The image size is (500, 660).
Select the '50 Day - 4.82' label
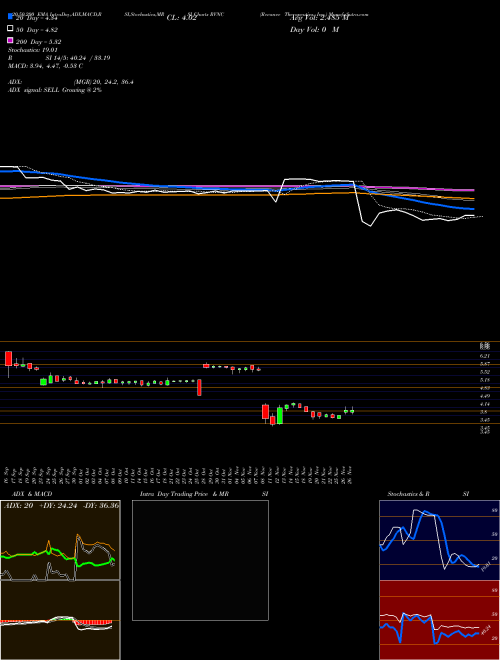(37, 30)
